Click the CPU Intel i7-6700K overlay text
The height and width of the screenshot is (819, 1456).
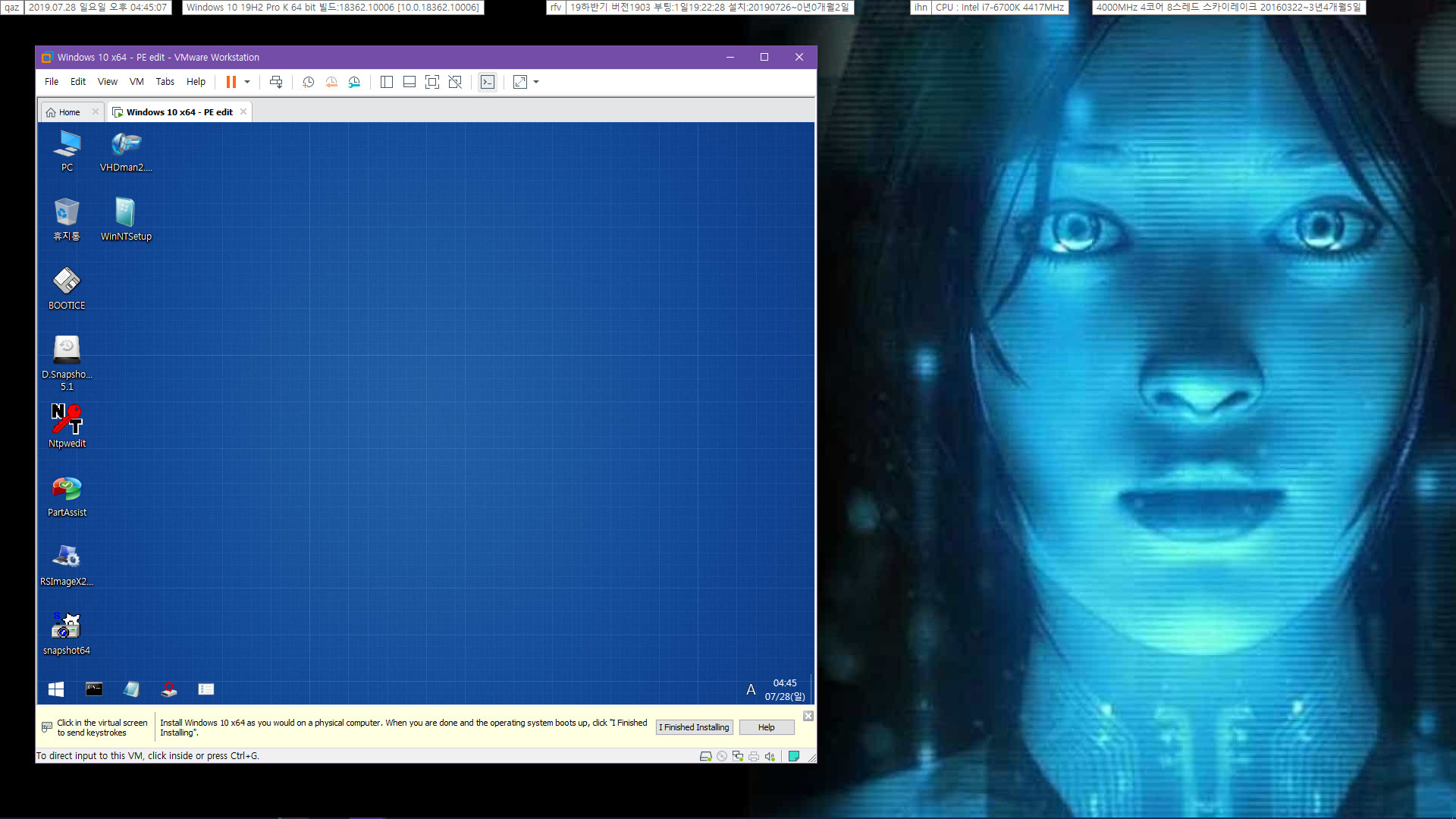point(999,8)
